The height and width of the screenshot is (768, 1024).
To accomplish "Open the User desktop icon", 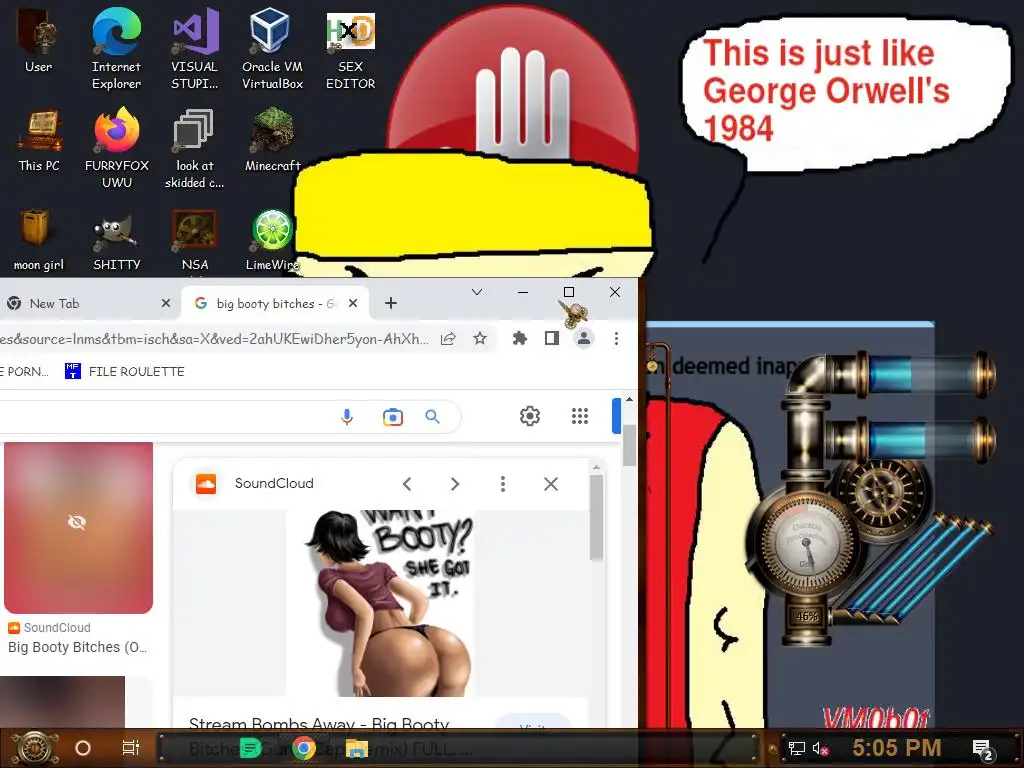I will pyautogui.click(x=38, y=41).
